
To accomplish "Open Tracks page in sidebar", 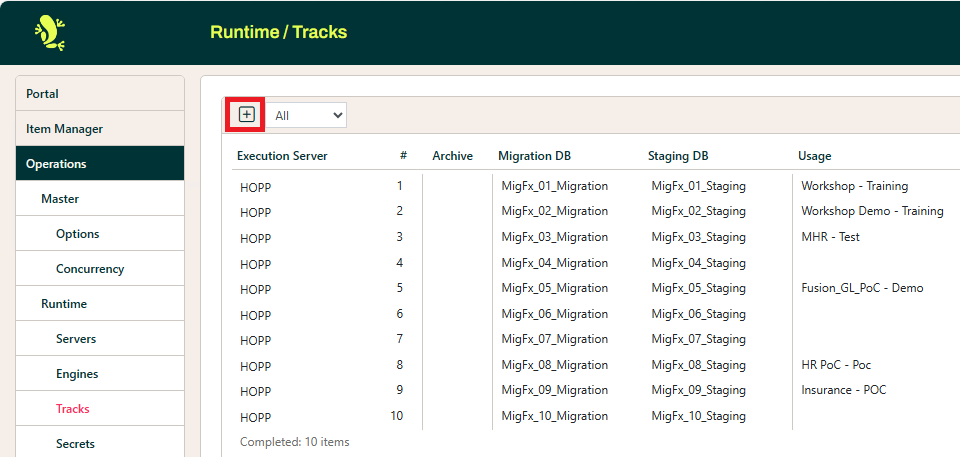I will 100,408.
